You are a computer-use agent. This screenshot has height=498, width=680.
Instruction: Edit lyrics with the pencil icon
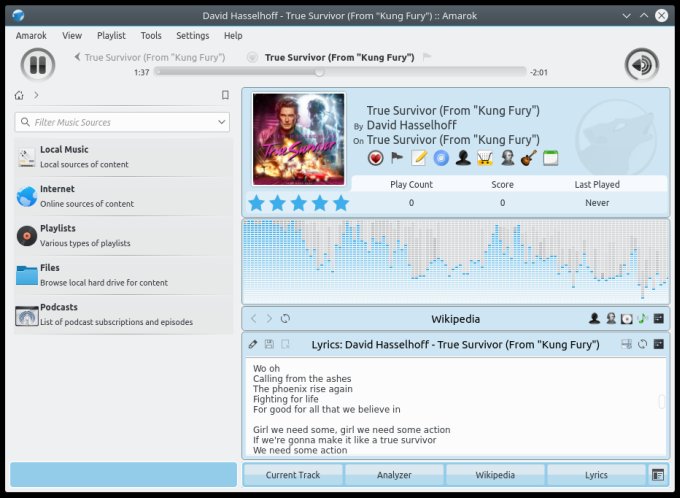tap(253, 344)
